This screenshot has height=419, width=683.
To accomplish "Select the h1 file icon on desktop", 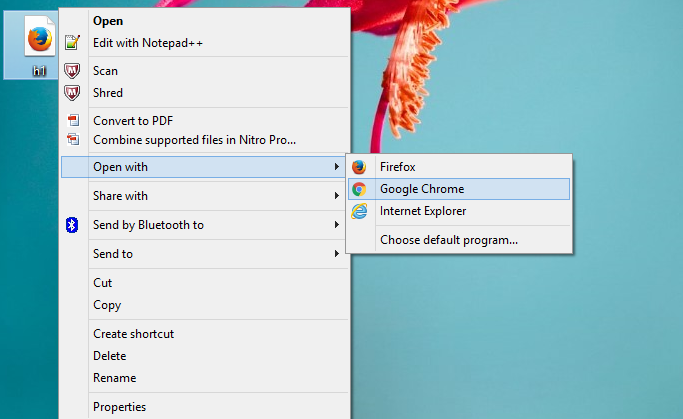I will 40,36.
